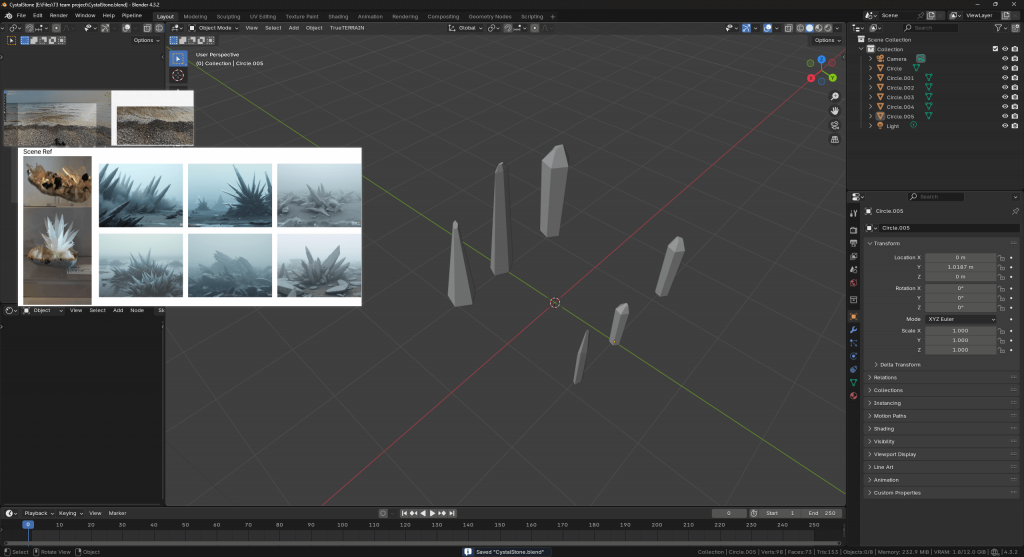Toggle the Collection exclude checkbox
This screenshot has width=1024, height=557.
pos(994,49)
